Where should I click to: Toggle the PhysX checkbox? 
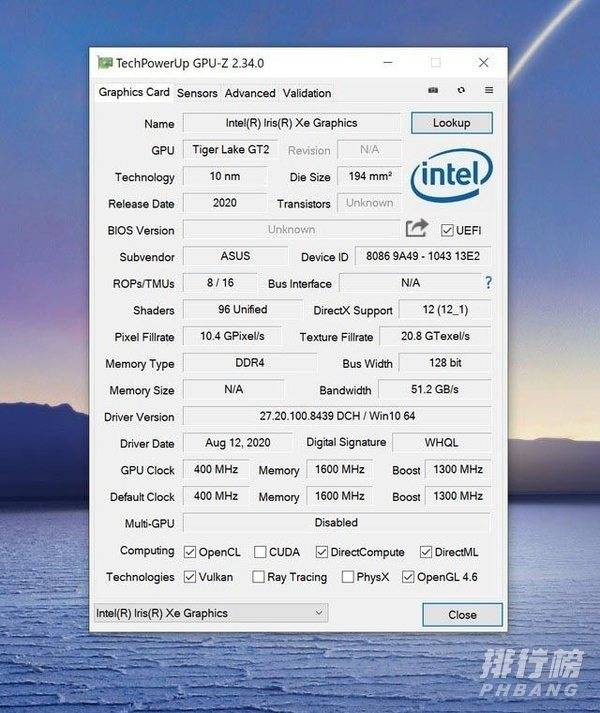(x=348, y=577)
